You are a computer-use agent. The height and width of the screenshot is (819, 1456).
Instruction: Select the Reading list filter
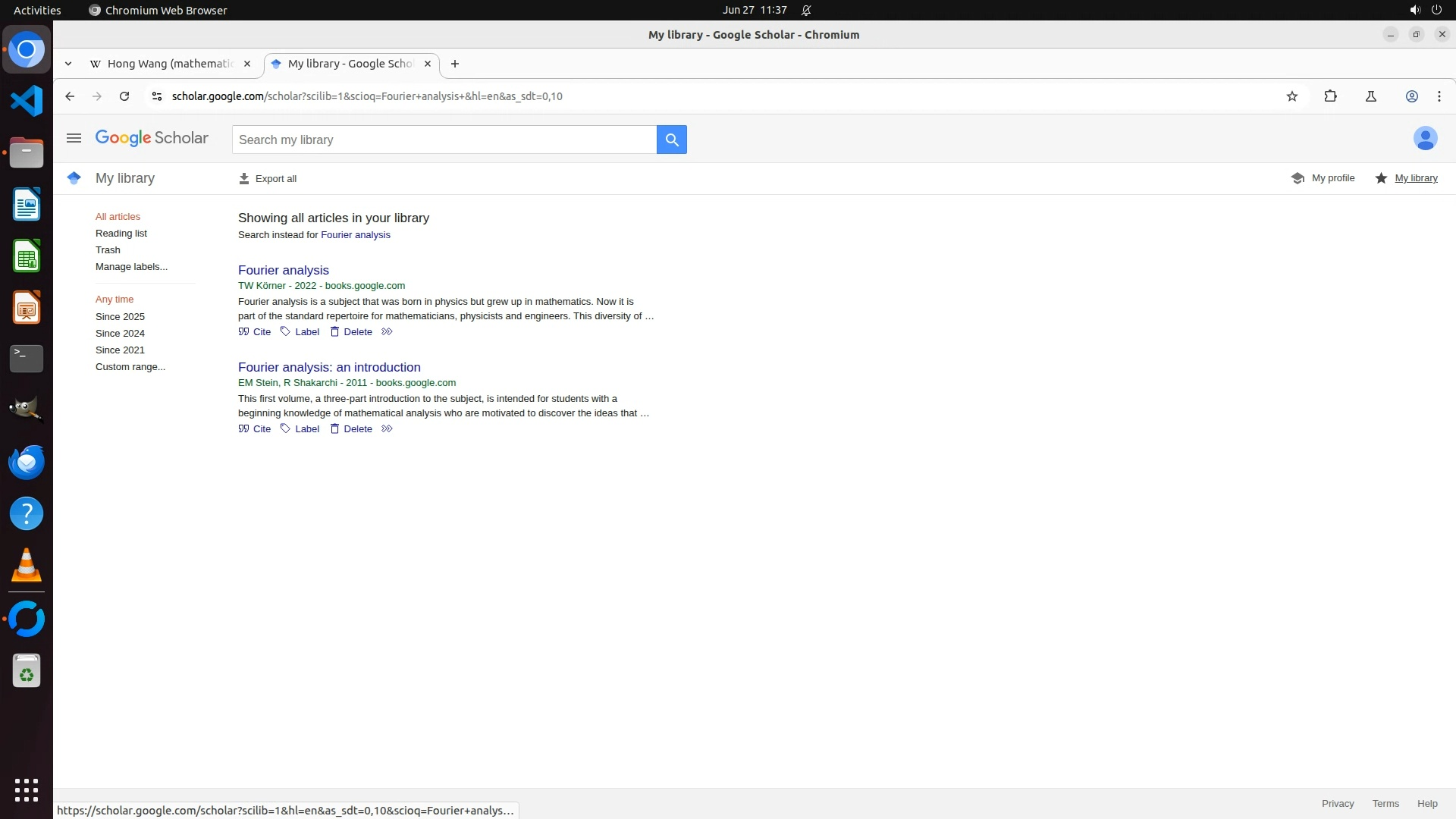pos(121,233)
